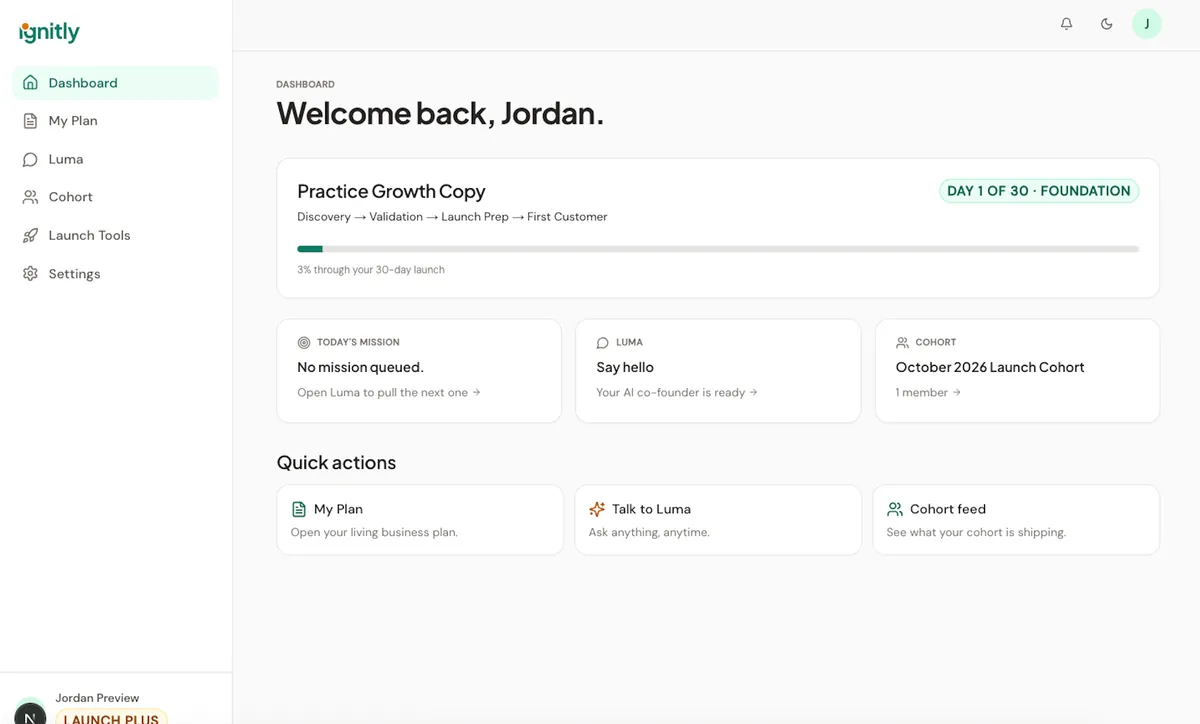The image size is (1200, 724).
Task: Click the Dashboard home icon in sidebar
Action: point(30,83)
